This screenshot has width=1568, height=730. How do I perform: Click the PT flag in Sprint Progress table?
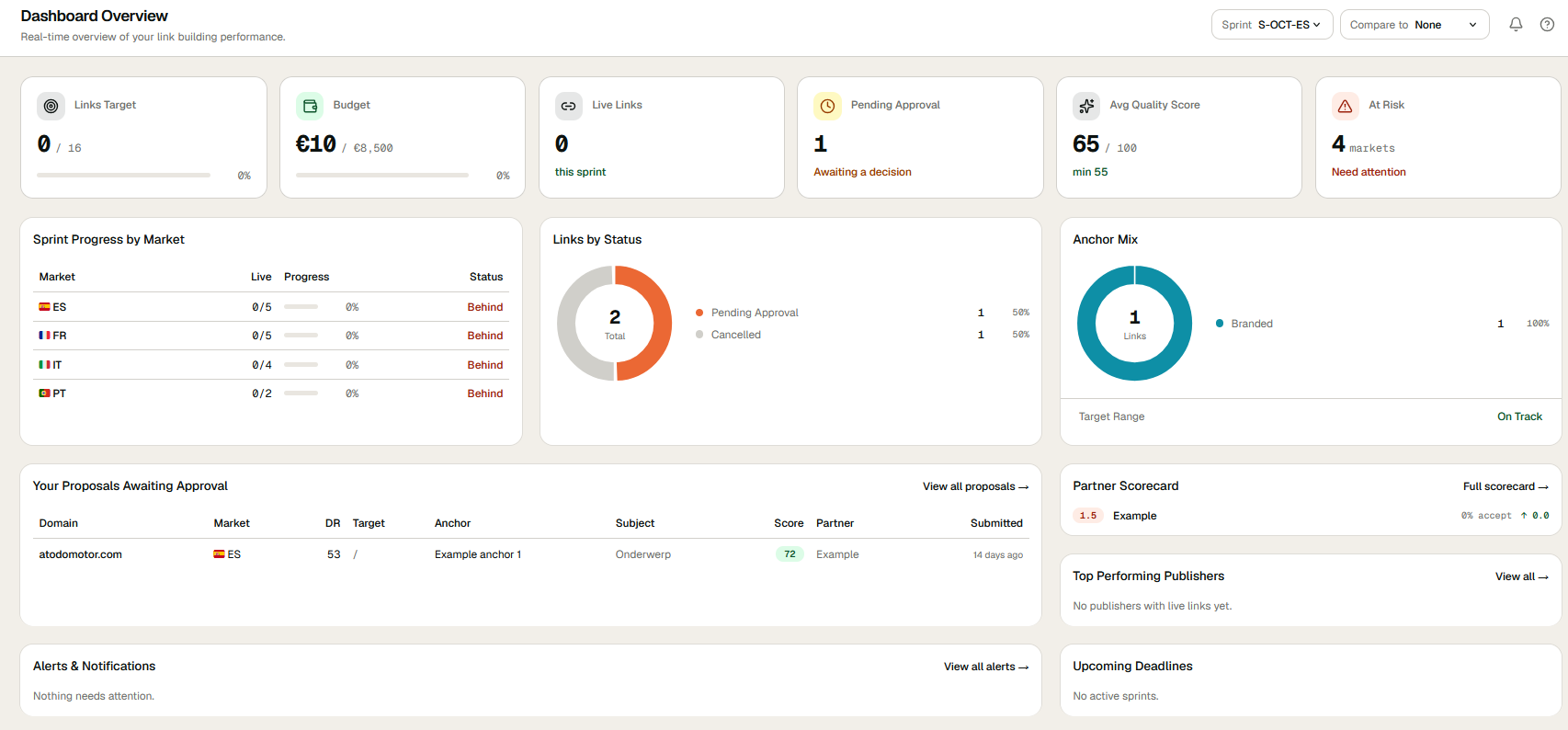point(44,394)
